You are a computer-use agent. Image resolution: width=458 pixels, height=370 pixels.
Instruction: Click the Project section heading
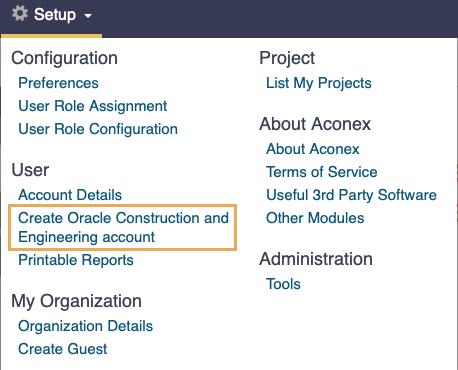click(x=287, y=59)
